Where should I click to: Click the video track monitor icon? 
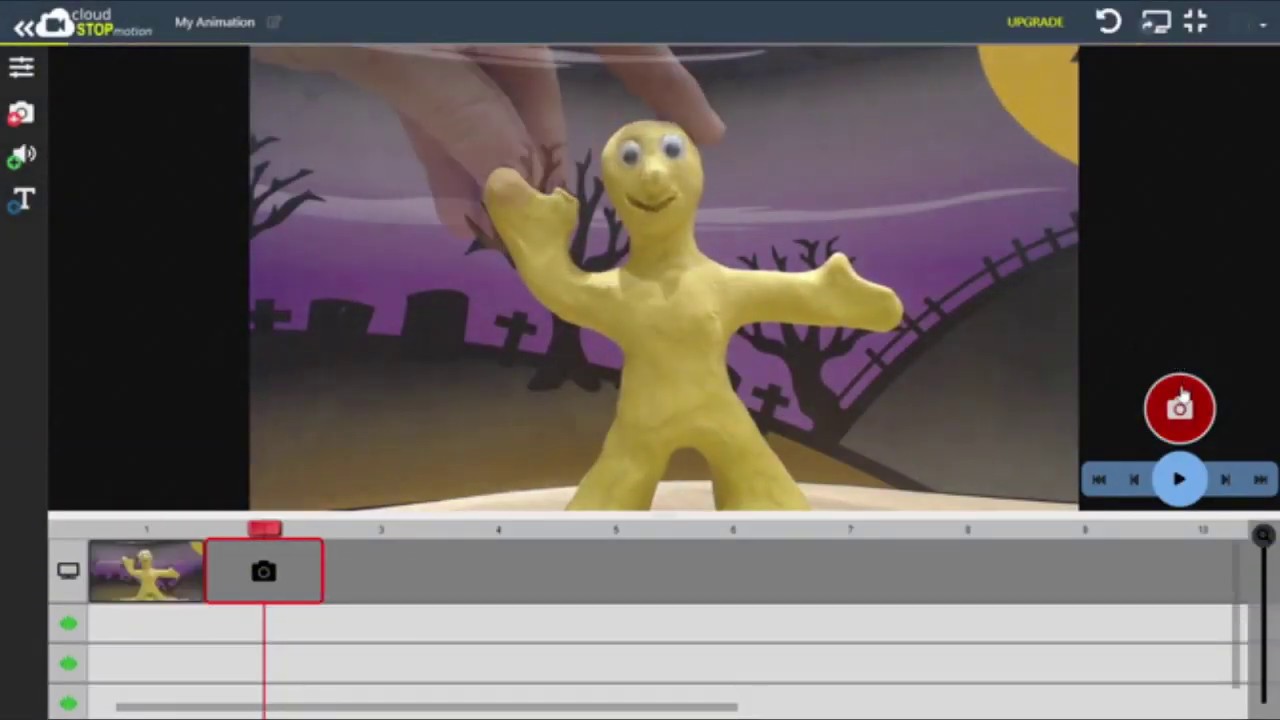(68, 571)
